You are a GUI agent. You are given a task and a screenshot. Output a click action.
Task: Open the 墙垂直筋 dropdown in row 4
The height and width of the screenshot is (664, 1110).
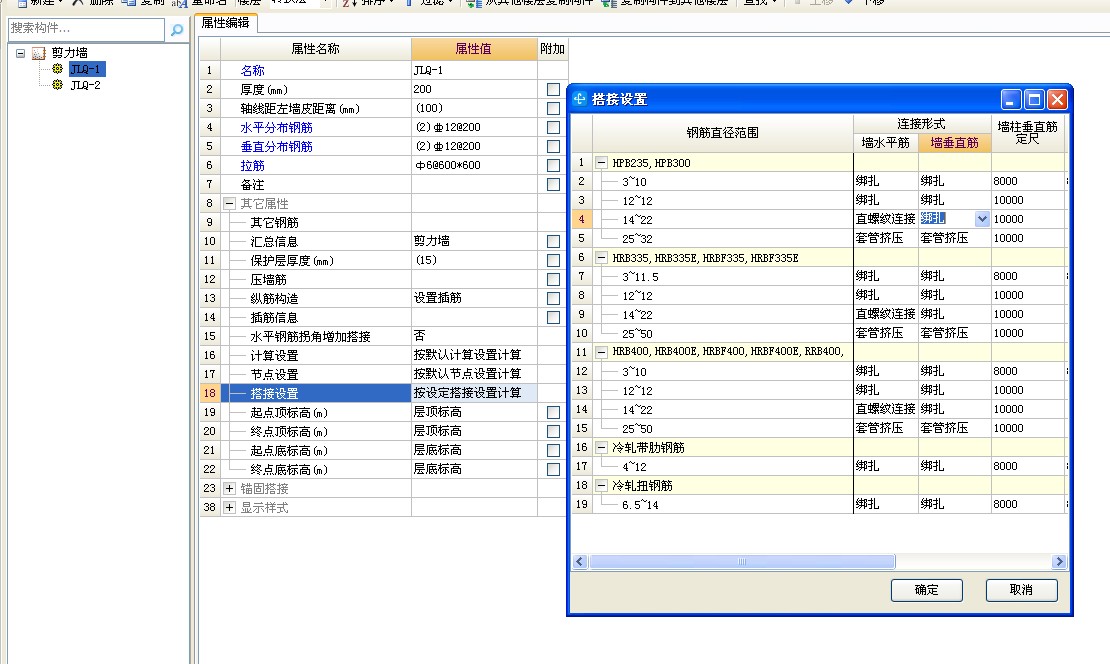[x=982, y=219]
